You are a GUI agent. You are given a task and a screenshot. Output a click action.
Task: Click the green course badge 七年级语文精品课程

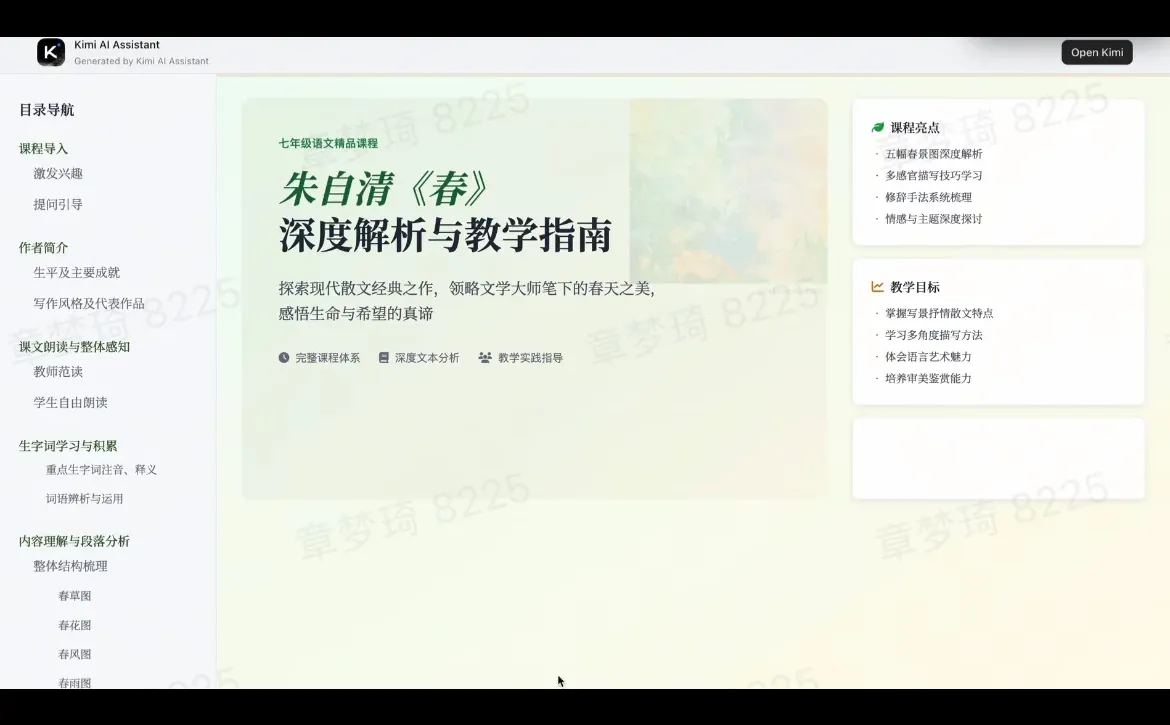(x=328, y=143)
